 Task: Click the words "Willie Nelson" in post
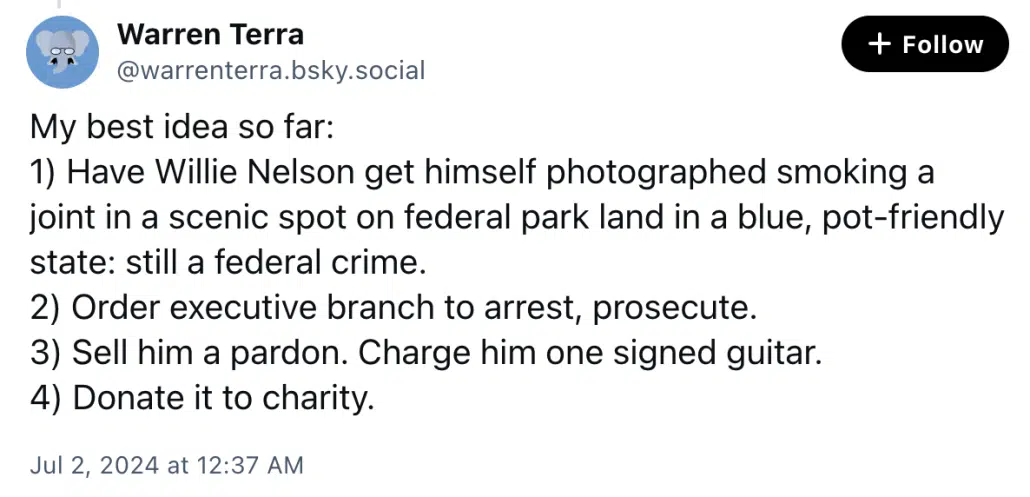tap(254, 173)
